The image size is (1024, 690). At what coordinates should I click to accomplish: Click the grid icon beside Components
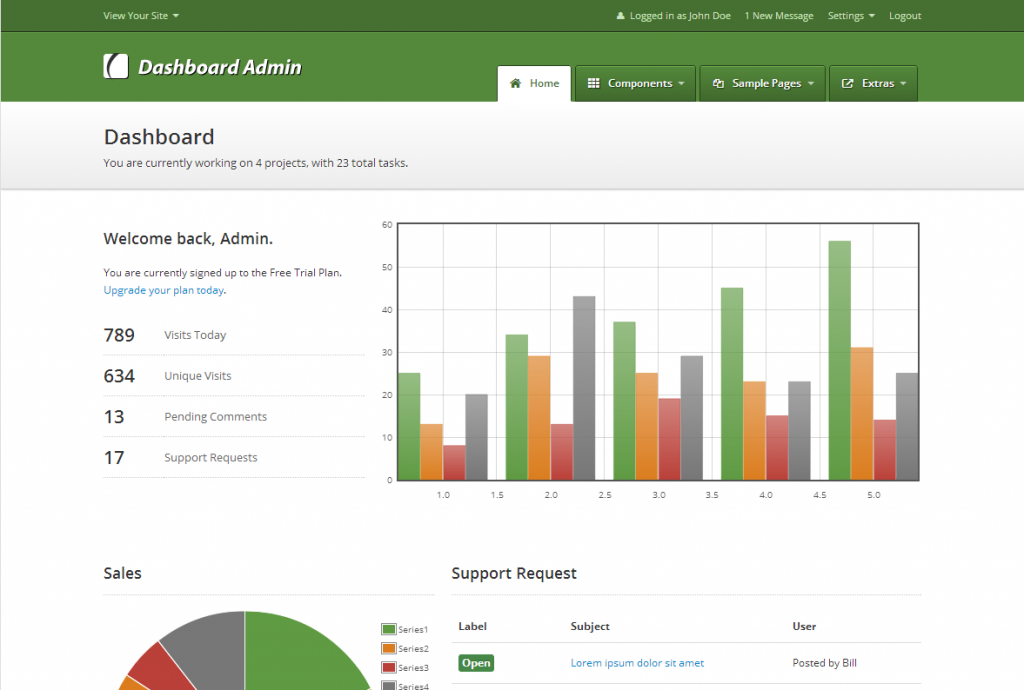pyautogui.click(x=593, y=84)
